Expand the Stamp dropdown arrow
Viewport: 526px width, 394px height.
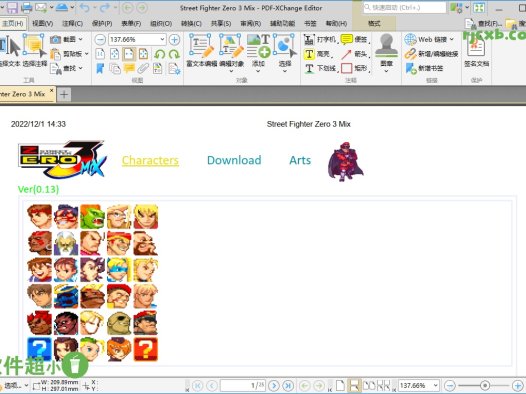click(x=386, y=71)
